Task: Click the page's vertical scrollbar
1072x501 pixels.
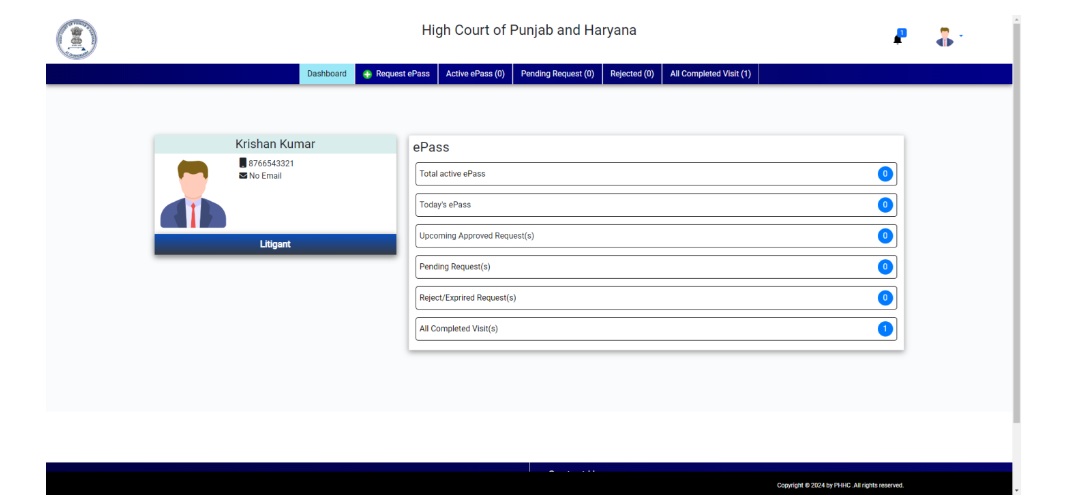Action: pos(1017,220)
